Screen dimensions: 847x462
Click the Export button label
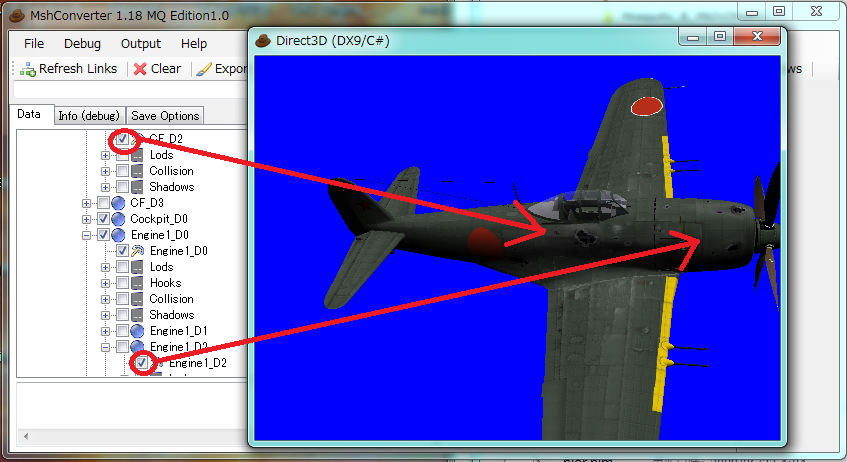click(231, 69)
